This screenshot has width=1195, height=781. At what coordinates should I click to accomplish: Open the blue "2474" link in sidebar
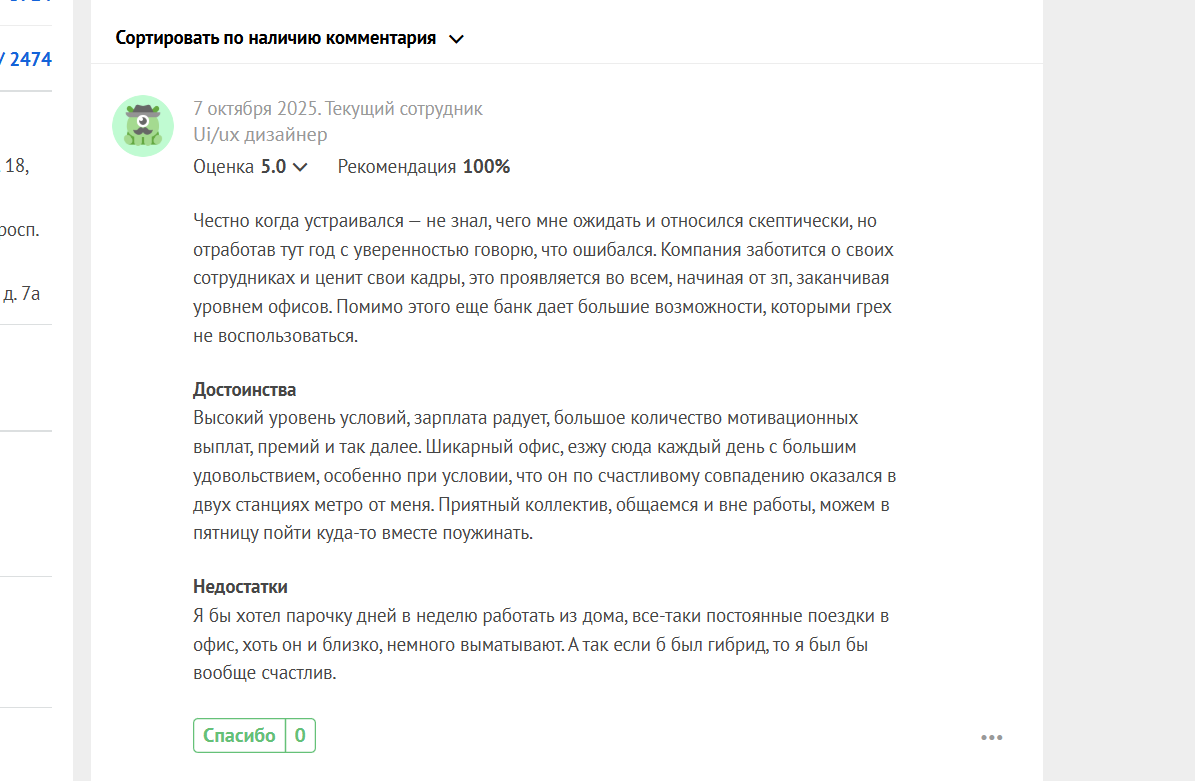[30, 59]
